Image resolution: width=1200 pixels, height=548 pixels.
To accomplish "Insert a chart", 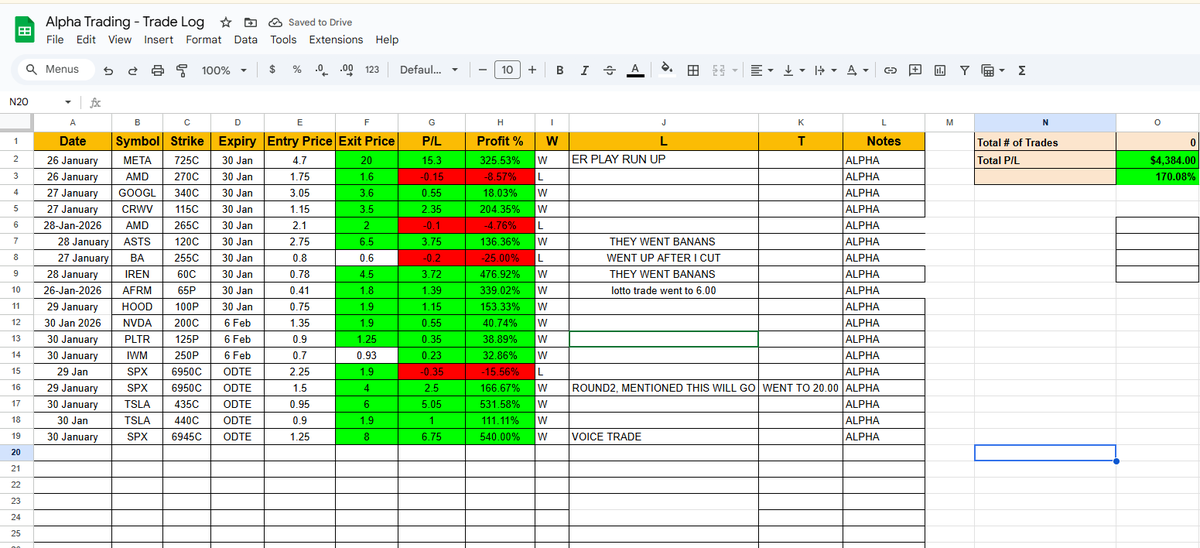I will [940, 70].
